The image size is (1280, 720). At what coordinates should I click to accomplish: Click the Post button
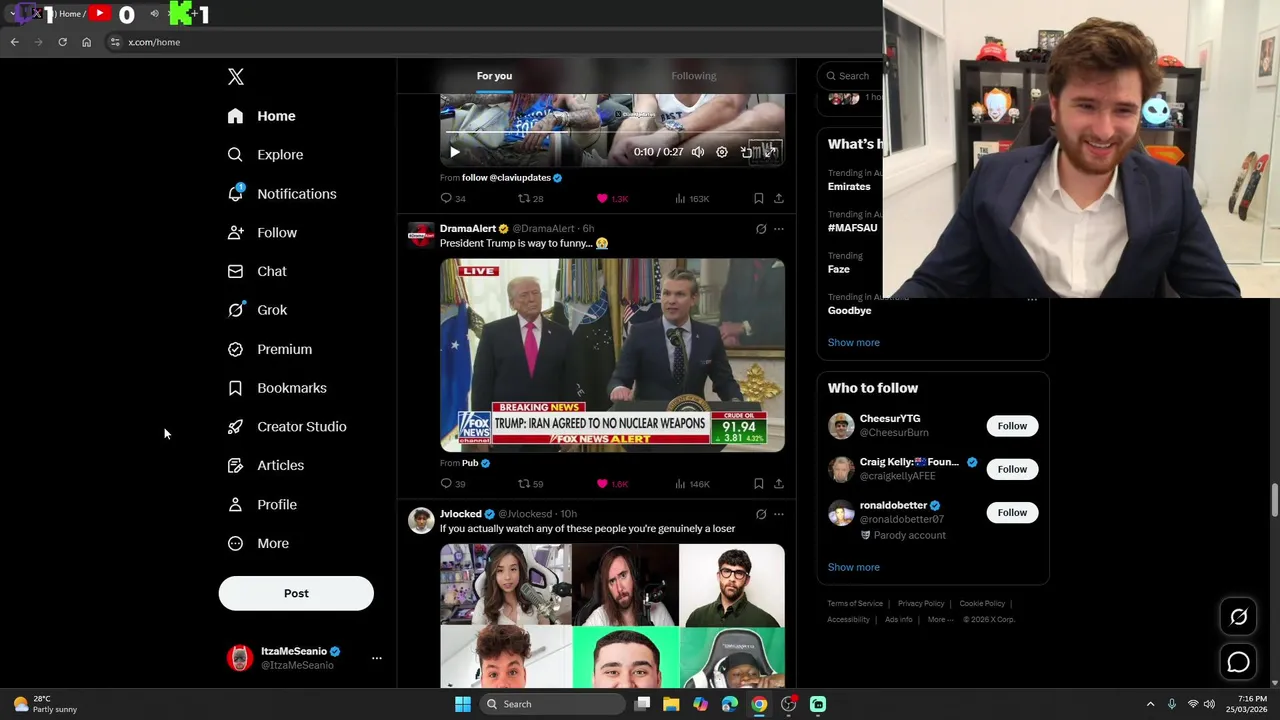pyautogui.click(x=296, y=593)
